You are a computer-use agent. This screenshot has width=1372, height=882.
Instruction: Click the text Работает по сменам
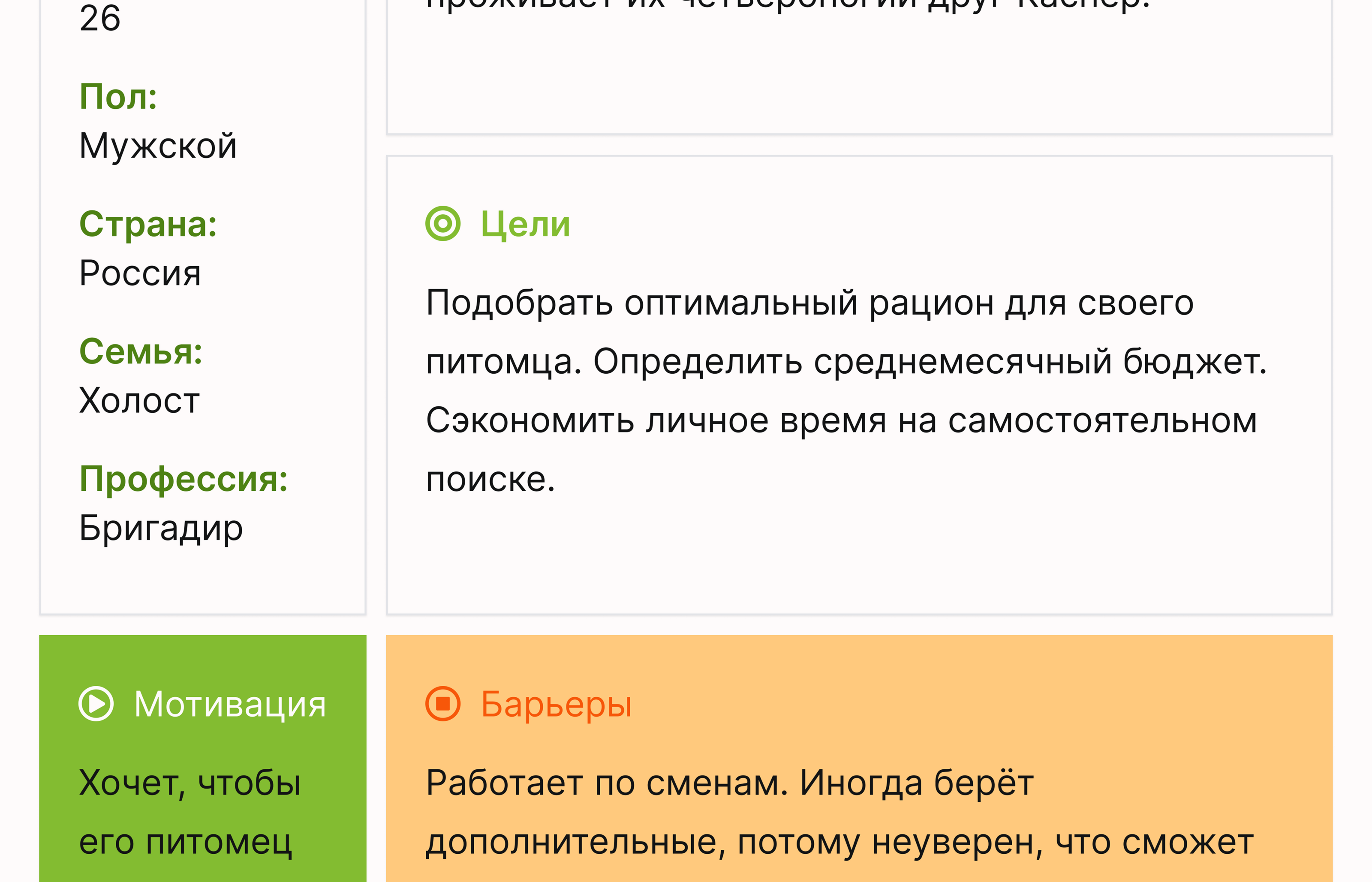(x=606, y=782)
